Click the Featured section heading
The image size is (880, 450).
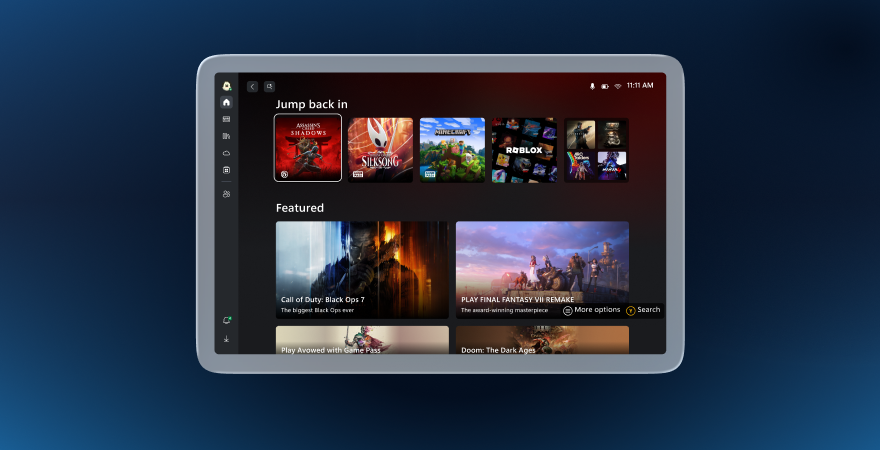pyautogui.click(x=300, y=208)
